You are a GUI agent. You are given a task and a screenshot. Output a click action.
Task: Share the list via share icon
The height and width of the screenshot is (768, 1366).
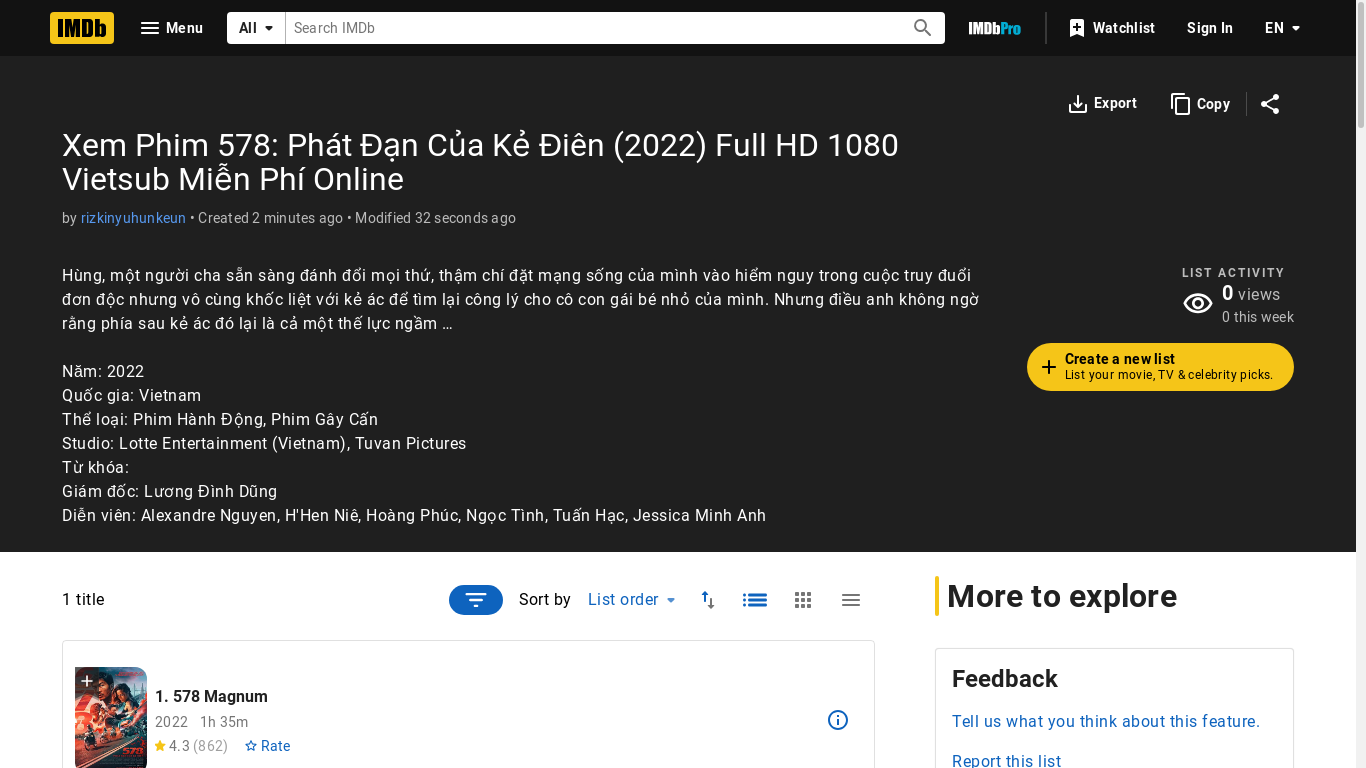tap(1270, 104)
